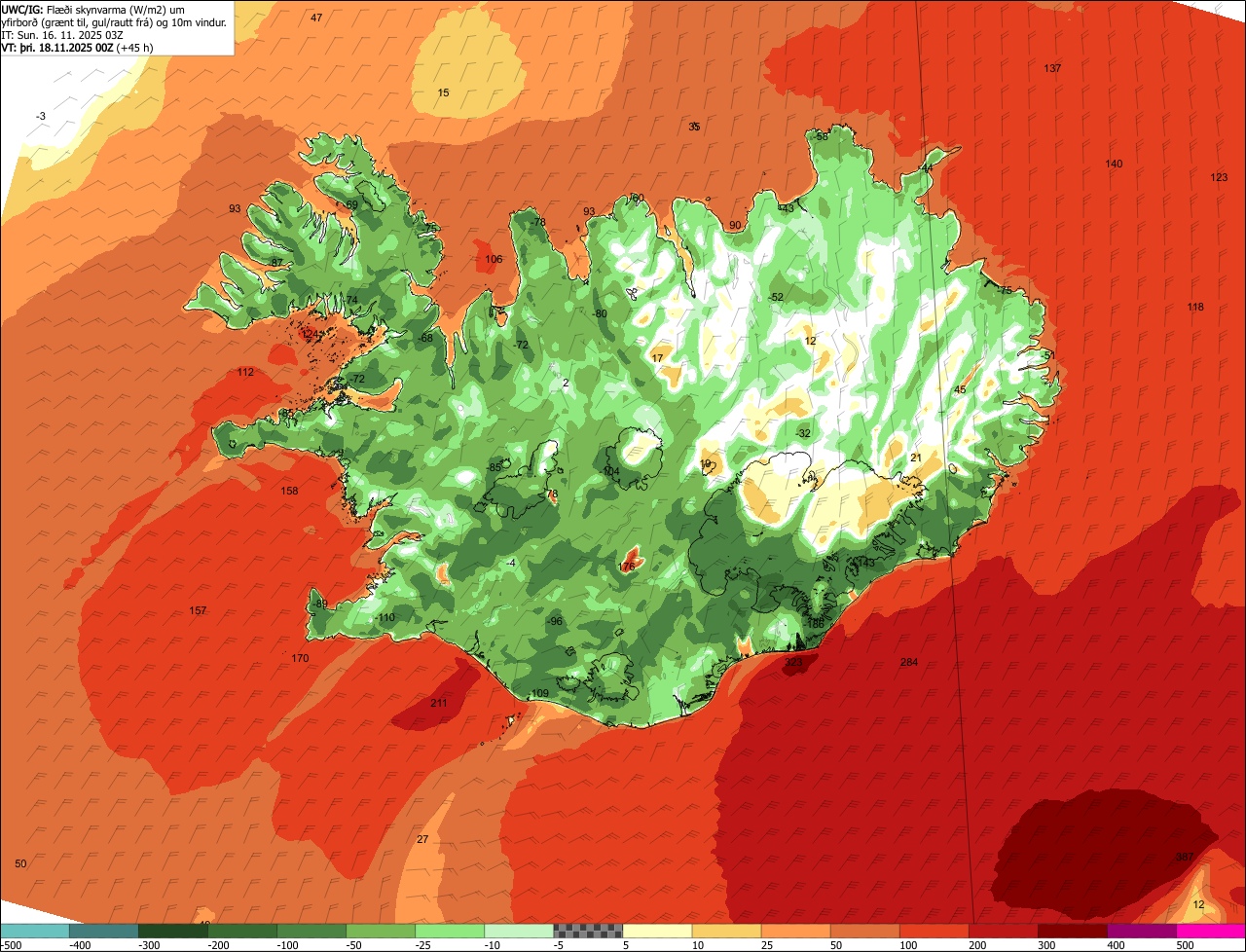The width and height of the screenshot is (1246, 952).
Task: Click the value 112 near the Westfjords
Action: click(244, 372)
